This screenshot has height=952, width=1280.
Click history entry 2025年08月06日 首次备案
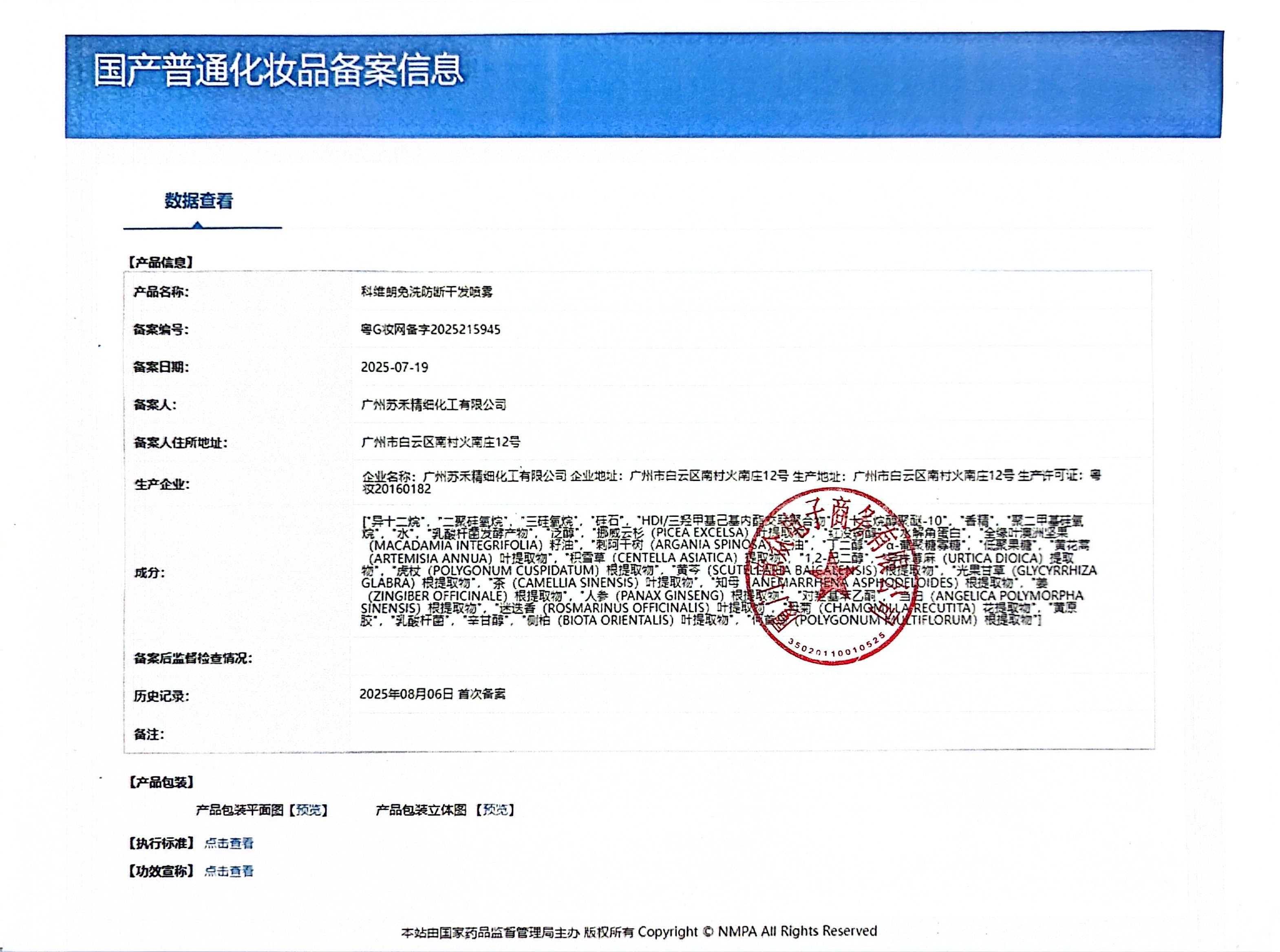pyautogui.click(x=432, y=694)
